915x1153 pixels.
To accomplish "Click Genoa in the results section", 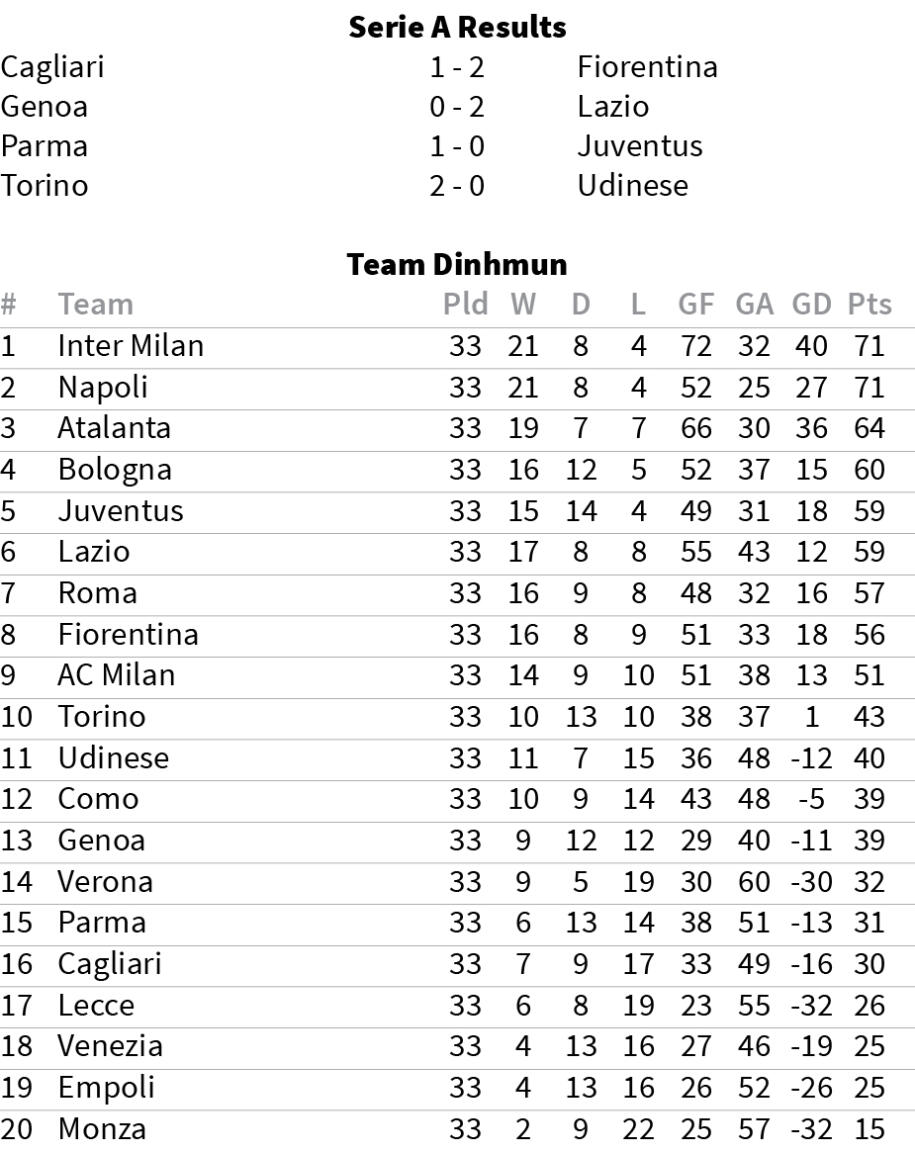I will pyautogui.click(x=44, y=107).
